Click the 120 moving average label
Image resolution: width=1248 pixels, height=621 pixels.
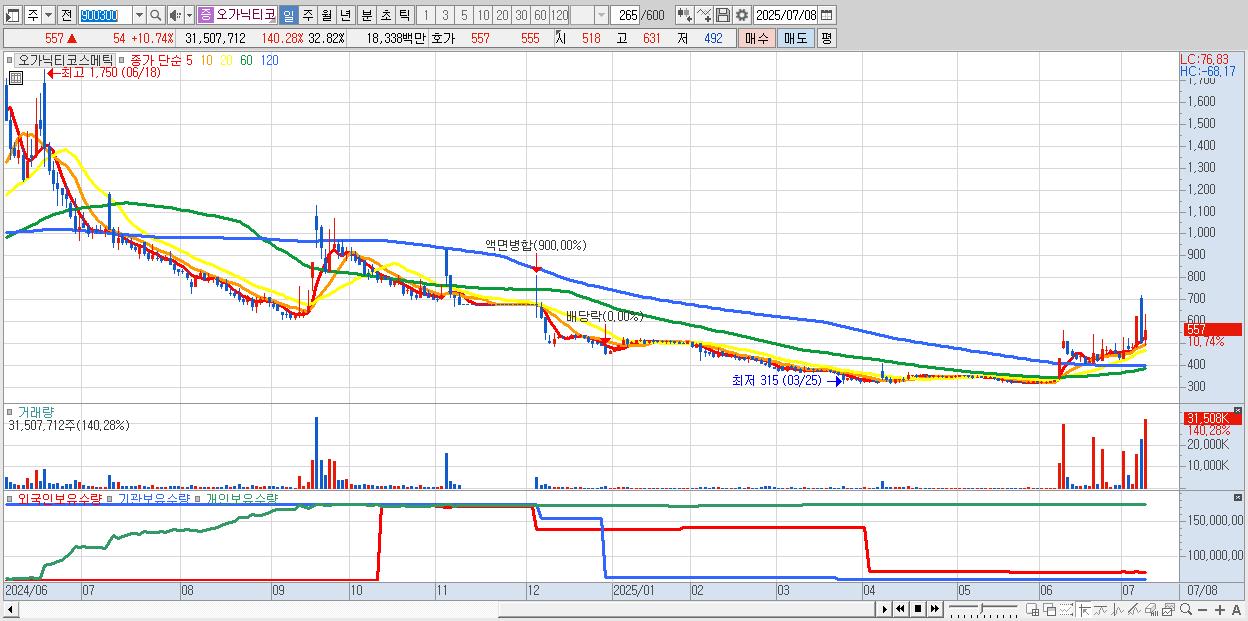[x=270, y=60]
